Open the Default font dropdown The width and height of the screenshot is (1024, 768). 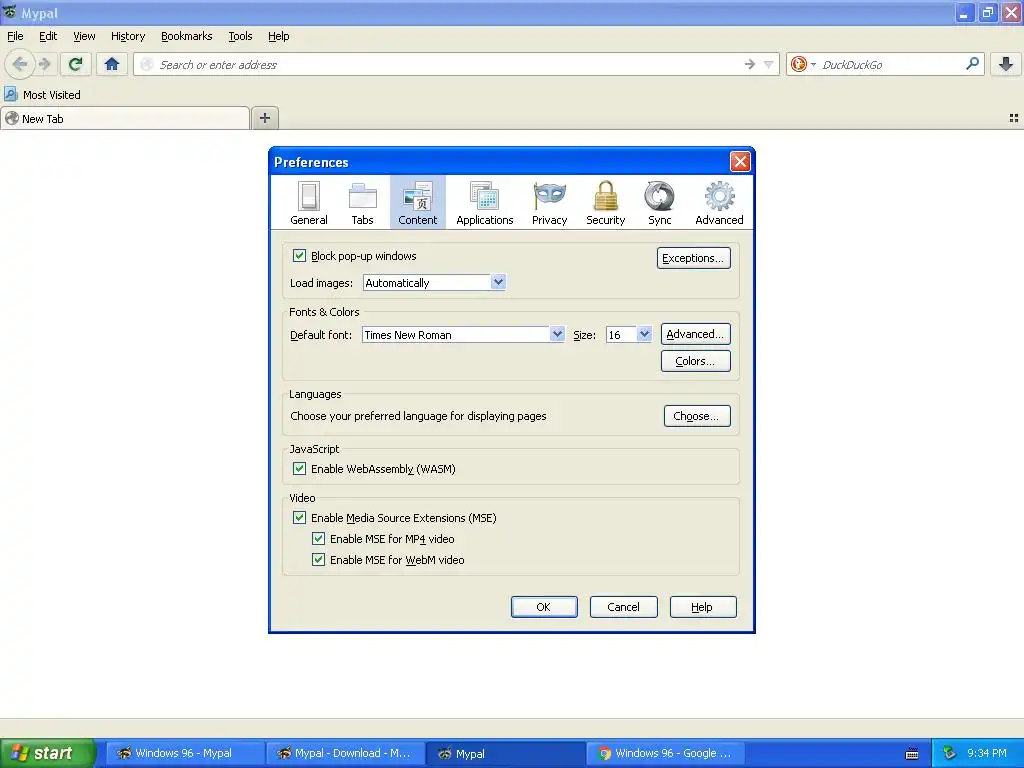(x=463, y=334)
